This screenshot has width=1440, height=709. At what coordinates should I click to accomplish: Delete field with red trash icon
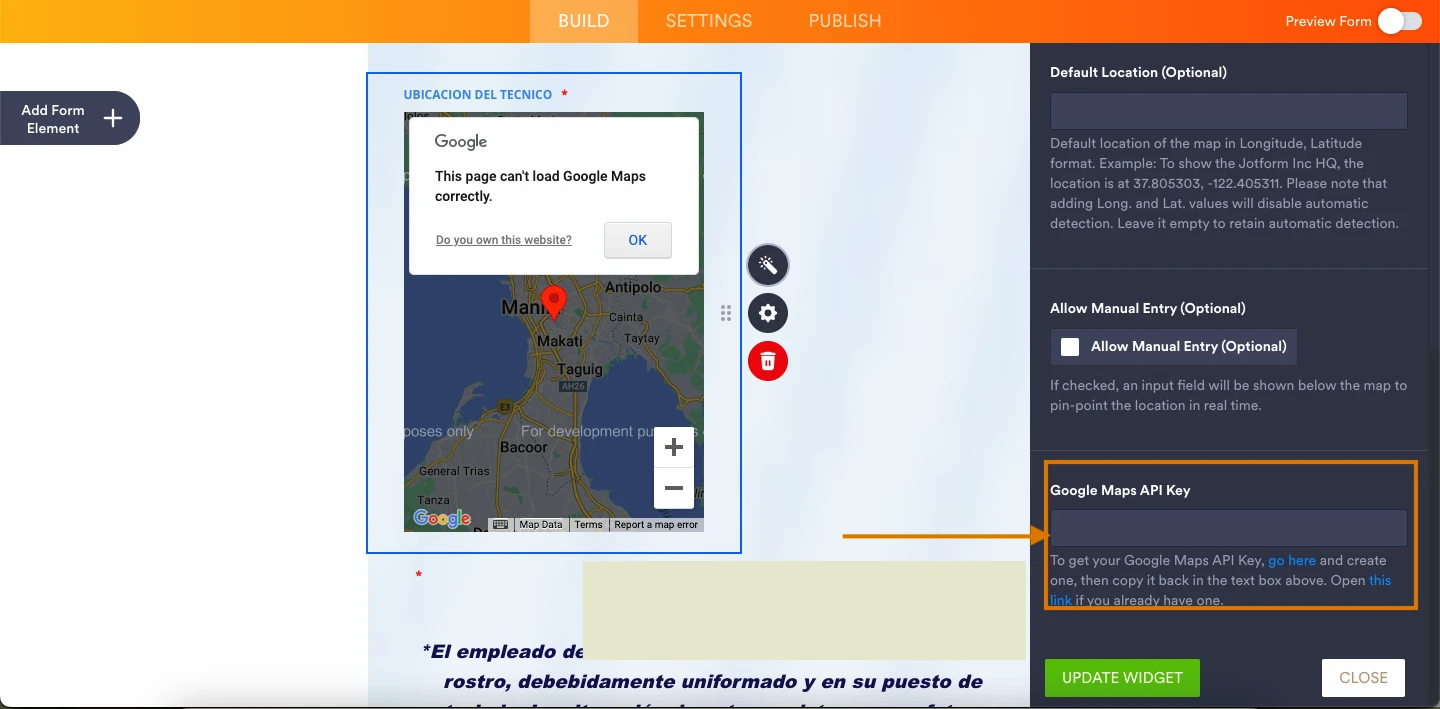point(768,361)
